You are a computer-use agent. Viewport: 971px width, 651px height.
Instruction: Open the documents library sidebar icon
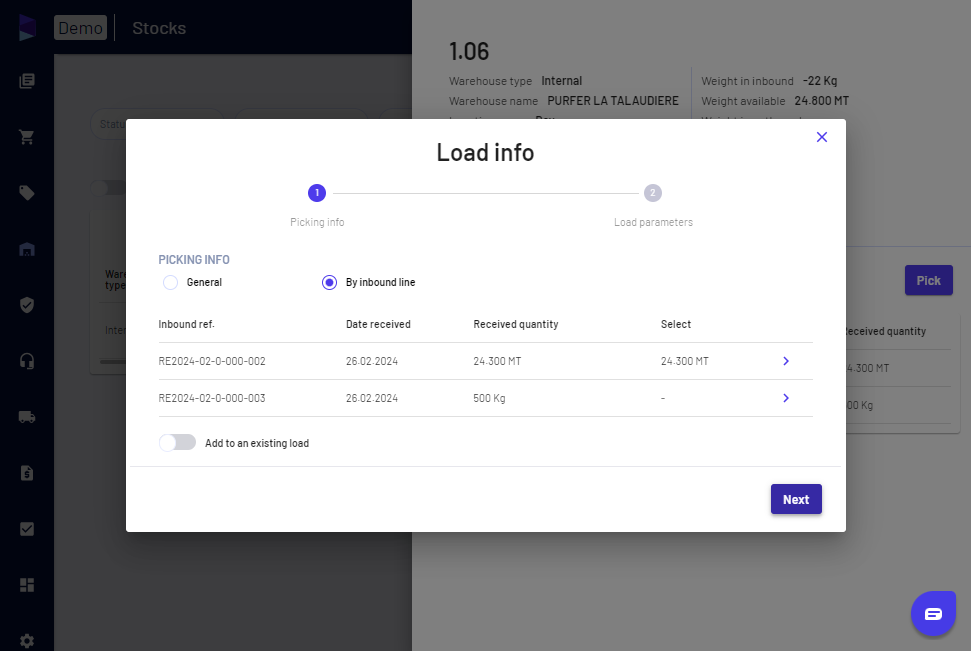pos(27,81)
